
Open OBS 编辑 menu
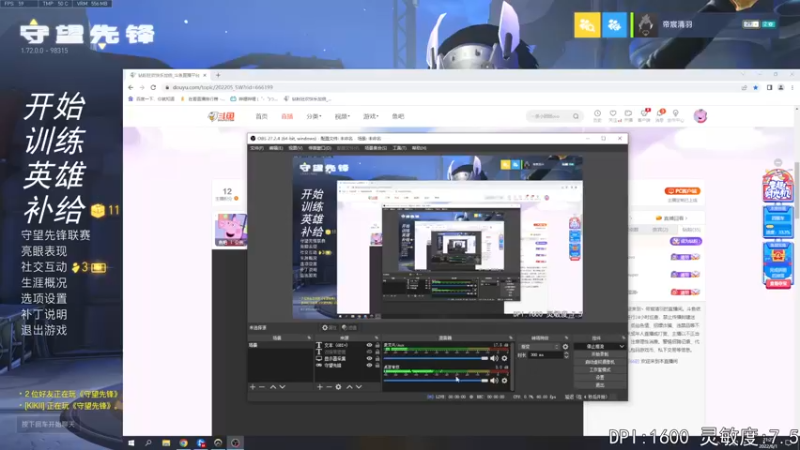coord(276,148)
